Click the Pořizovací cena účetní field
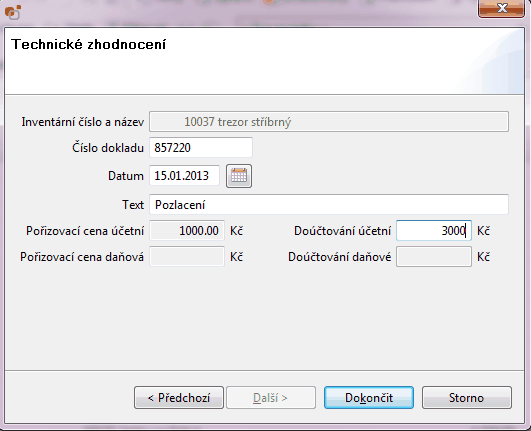 (187, 231)
